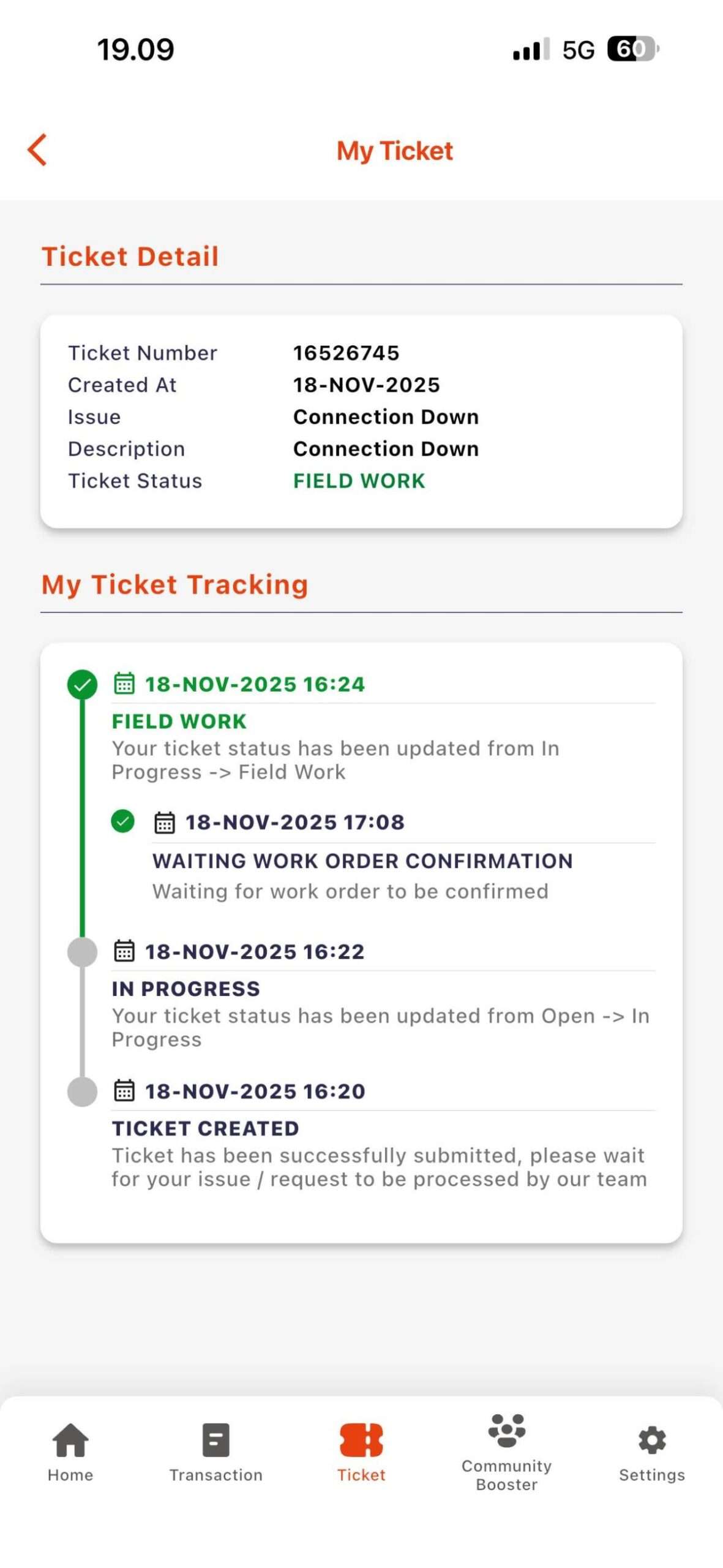Tap ticket number 16526745
The height and width of the screenshot is (1568, 723).
click(x=346, y=353)
